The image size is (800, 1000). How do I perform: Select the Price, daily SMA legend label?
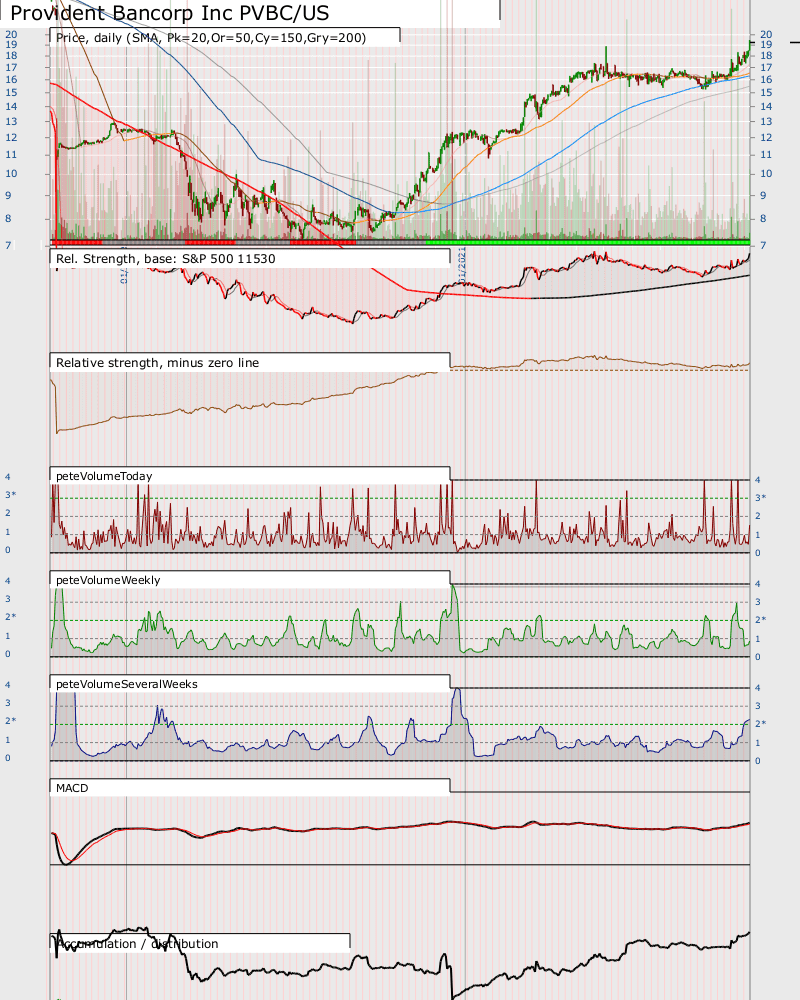click(211, 38)
